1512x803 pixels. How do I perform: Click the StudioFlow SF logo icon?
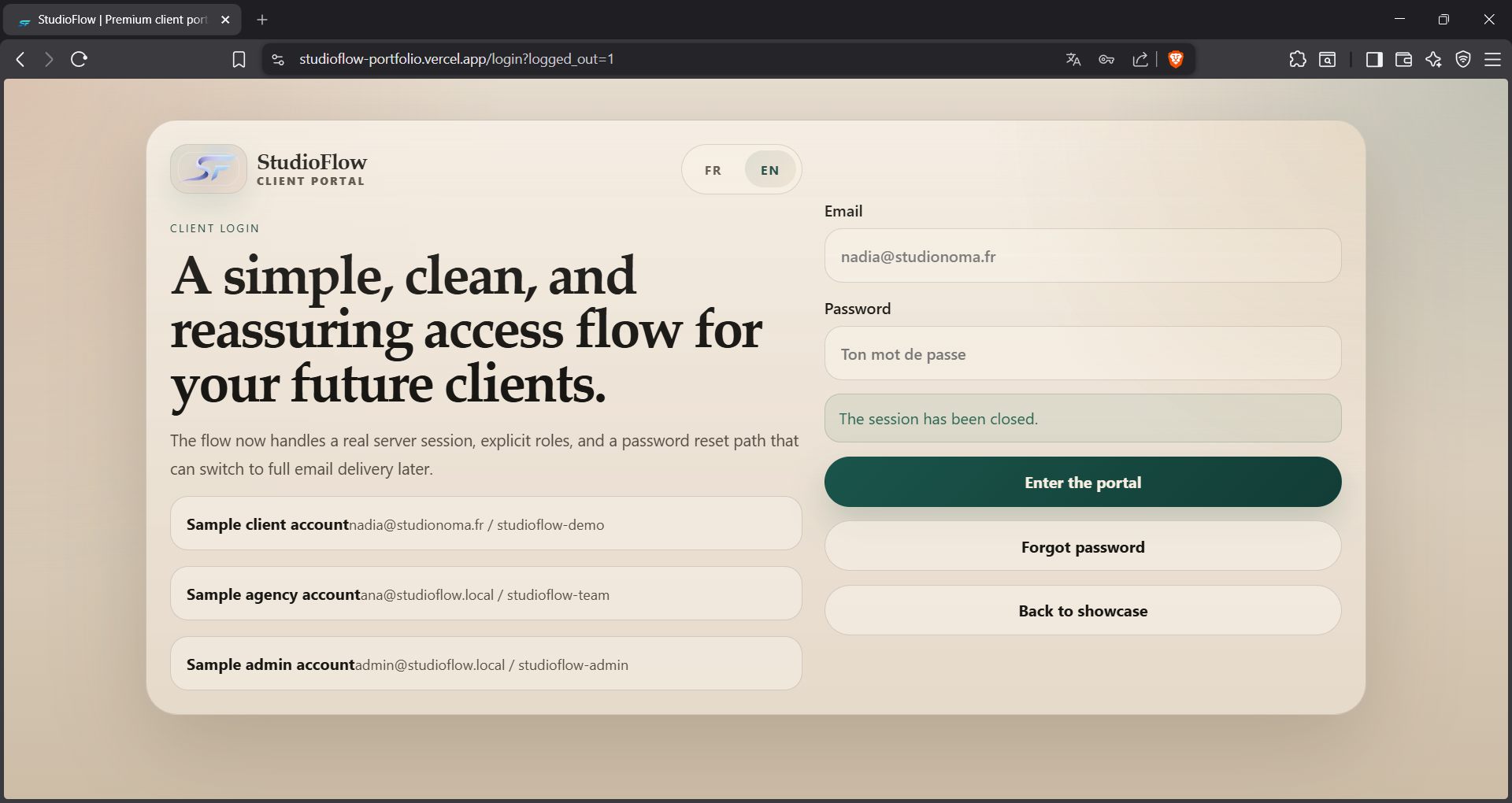(x=209, y=169)
